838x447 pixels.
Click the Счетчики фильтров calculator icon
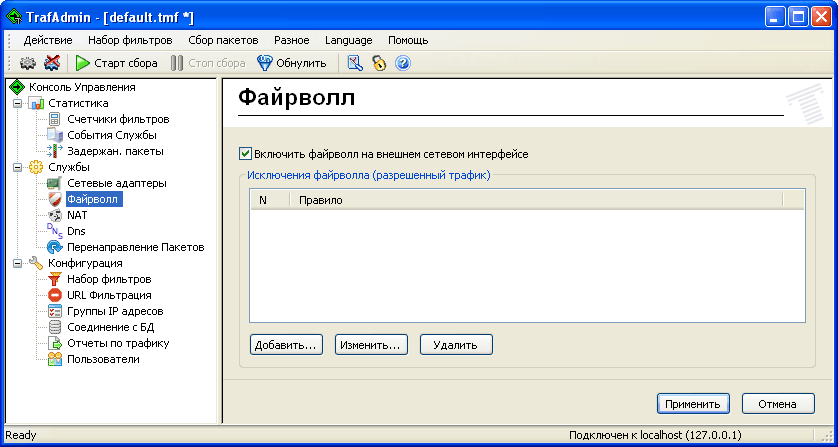point(55,119)
